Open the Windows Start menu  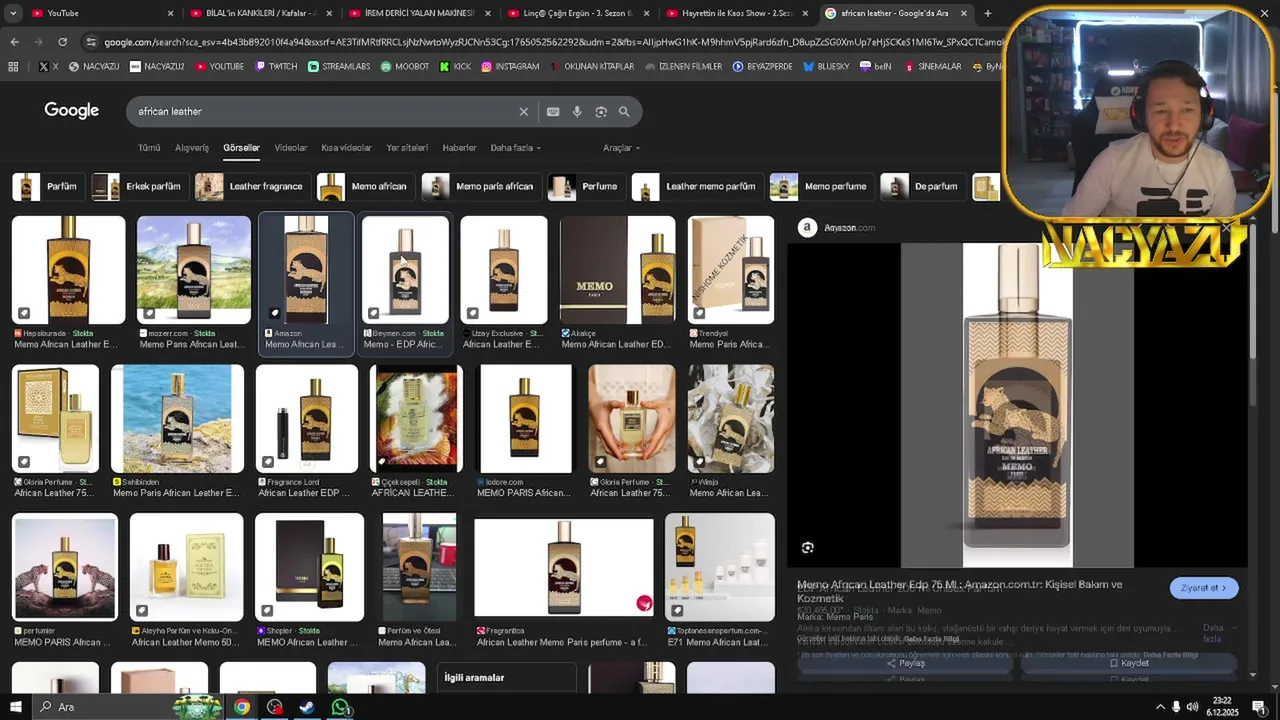[15, 707]
